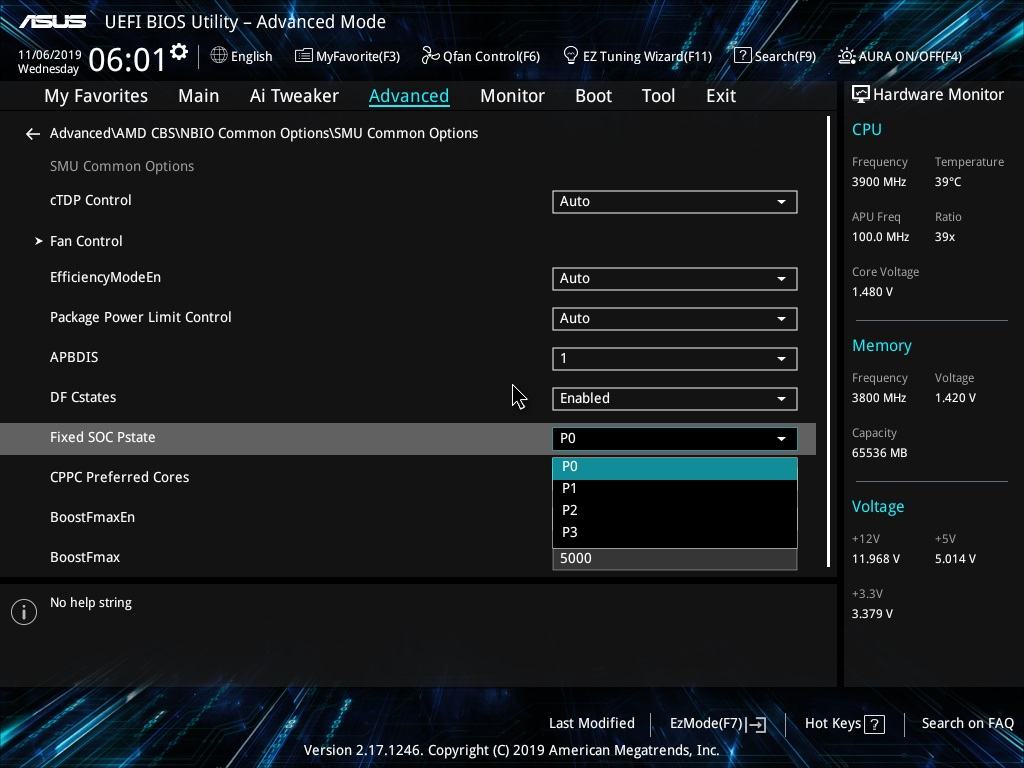Click the memory Capacity value 65536 MB
This screenshot has width=1024, height=768.
click(879, 453)
